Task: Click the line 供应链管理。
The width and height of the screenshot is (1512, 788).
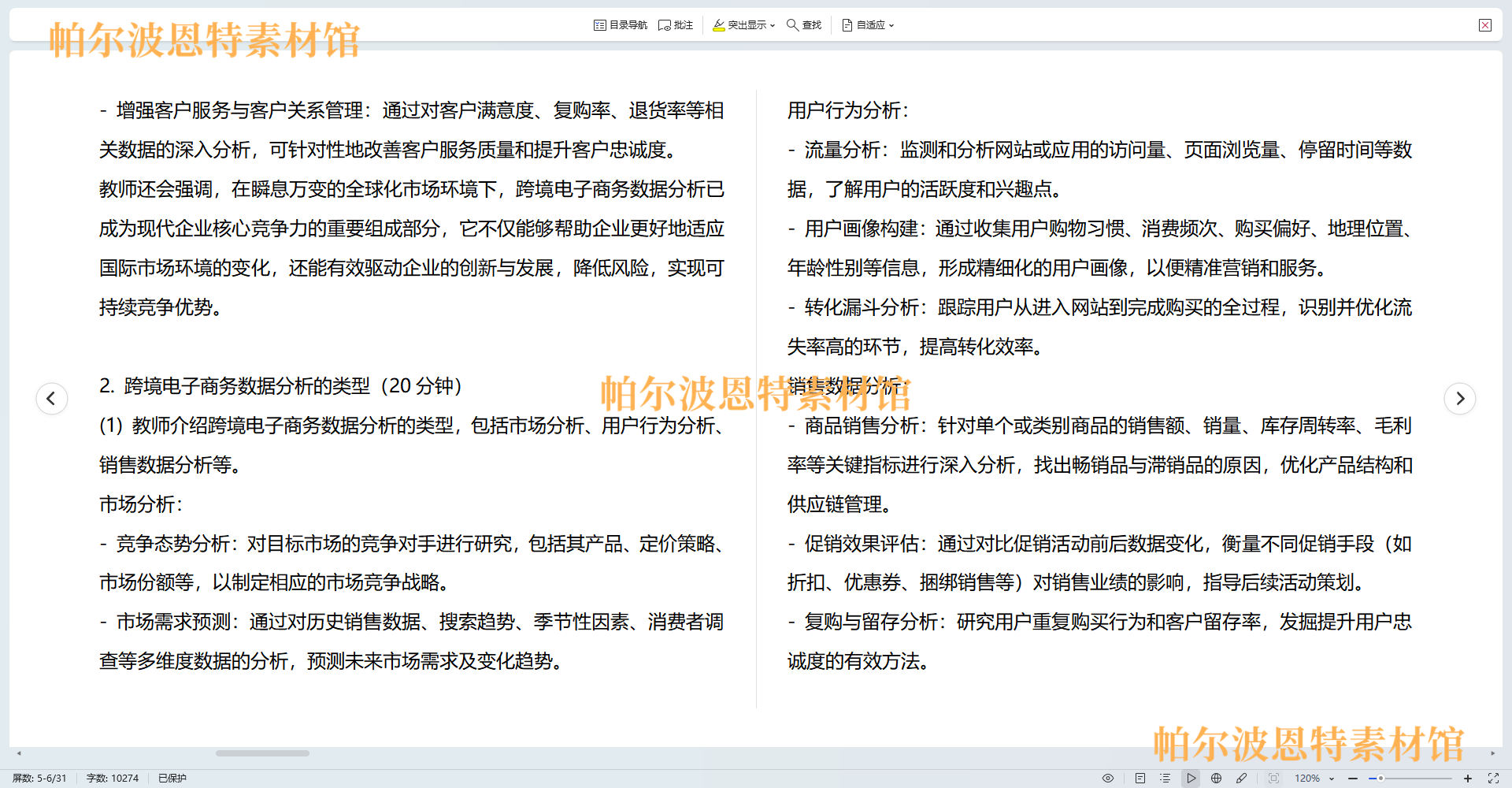Action: pyautogui.click(x=839, y=504)
